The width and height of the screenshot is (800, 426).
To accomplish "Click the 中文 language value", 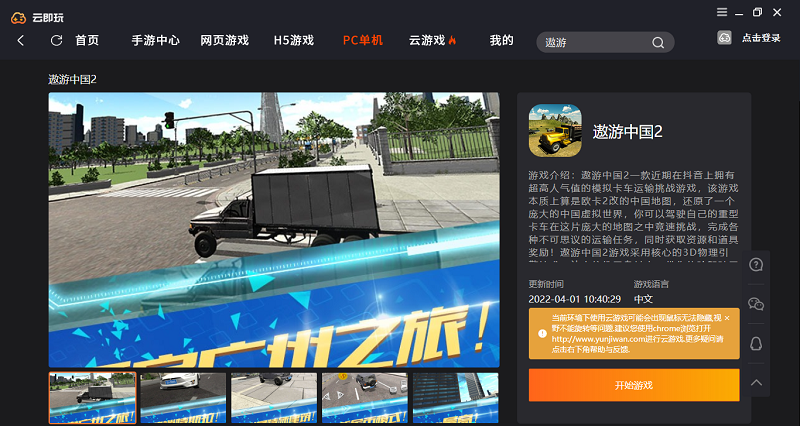I will [x=643, y=299].
